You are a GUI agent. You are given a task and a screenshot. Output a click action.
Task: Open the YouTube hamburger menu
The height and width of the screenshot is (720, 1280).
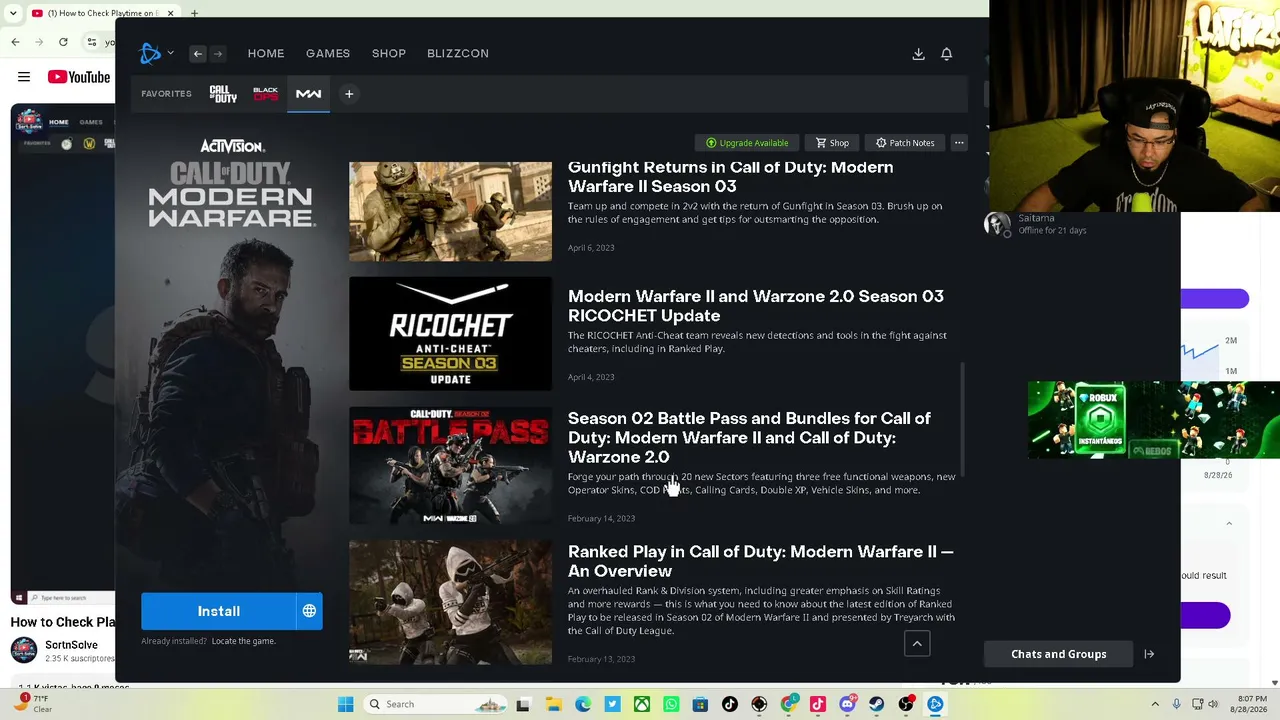coord(23,77)
